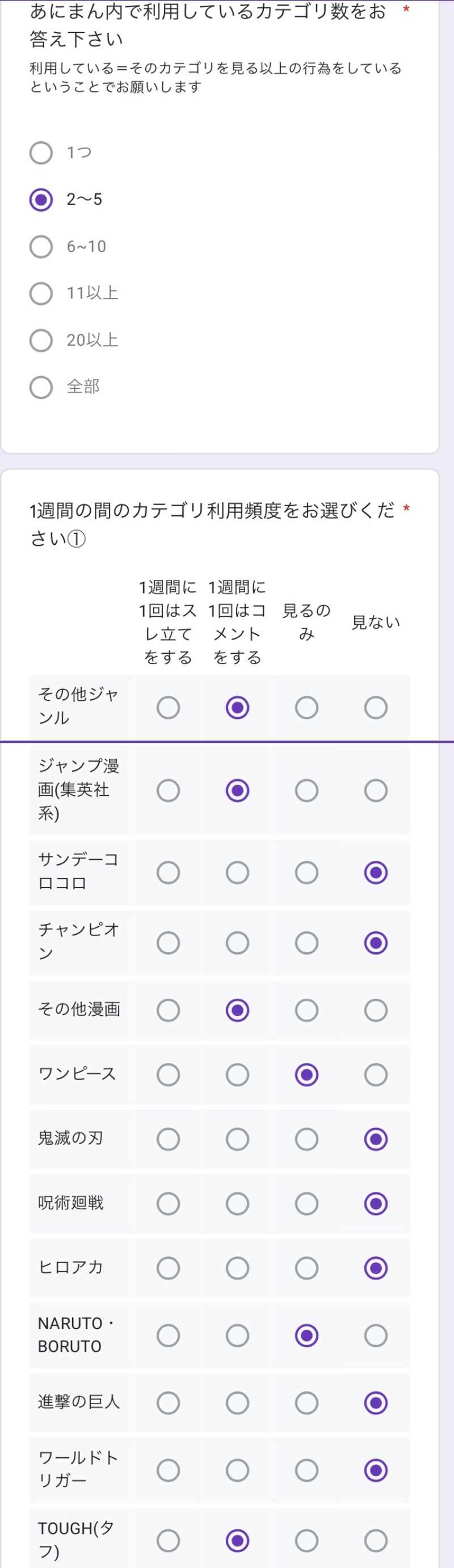The image size is (454, 1568).
Task: Select the "2〜5" radio option
Action: [41, 200]
